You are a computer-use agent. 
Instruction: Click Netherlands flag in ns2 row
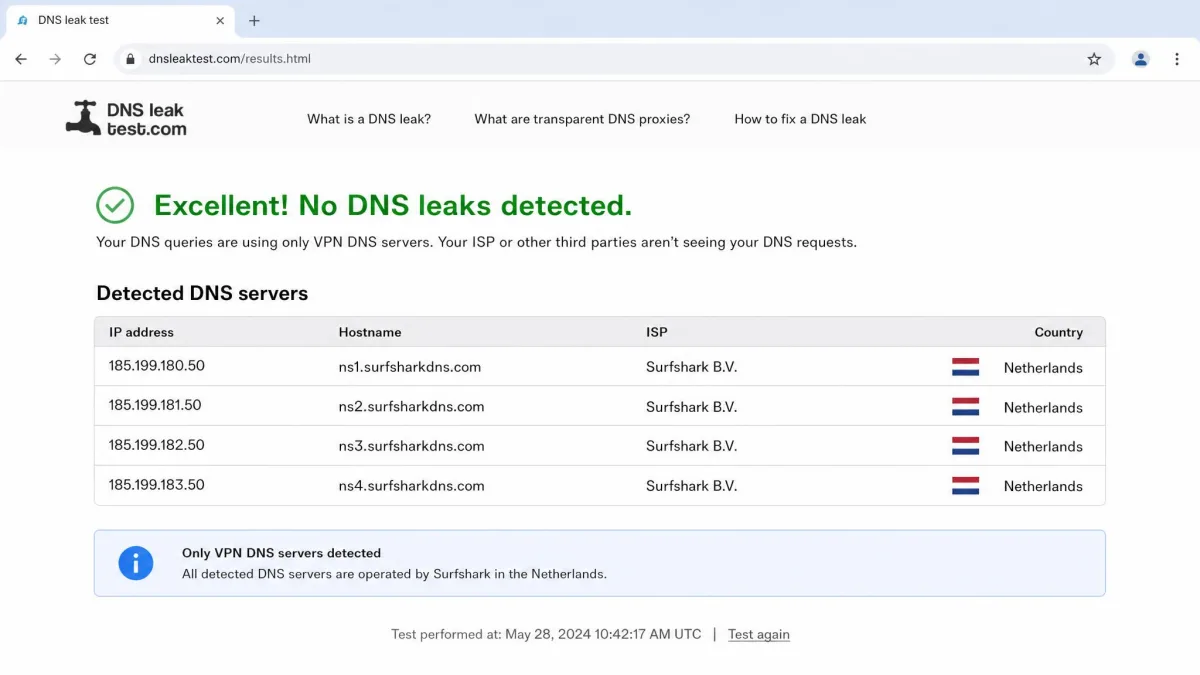pos(965,407)
